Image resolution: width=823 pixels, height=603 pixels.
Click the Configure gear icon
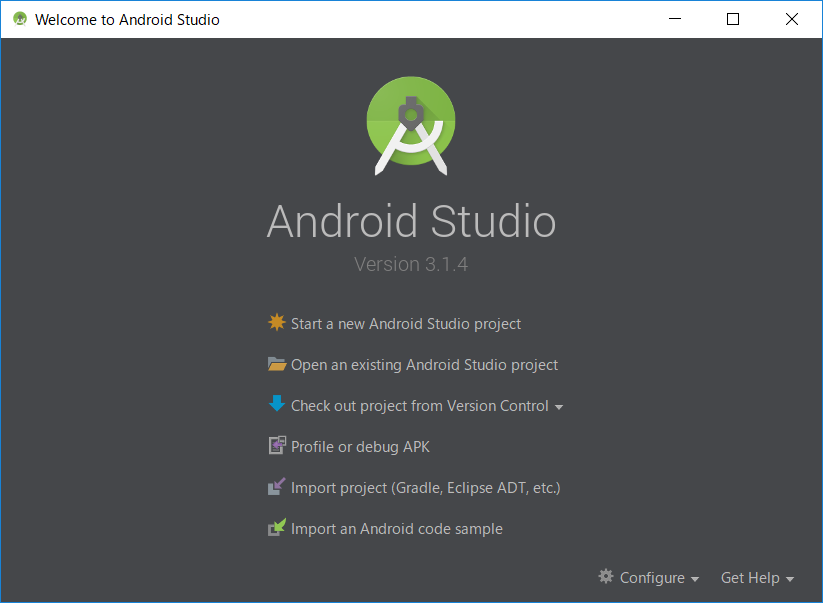(x=606, y=577)
